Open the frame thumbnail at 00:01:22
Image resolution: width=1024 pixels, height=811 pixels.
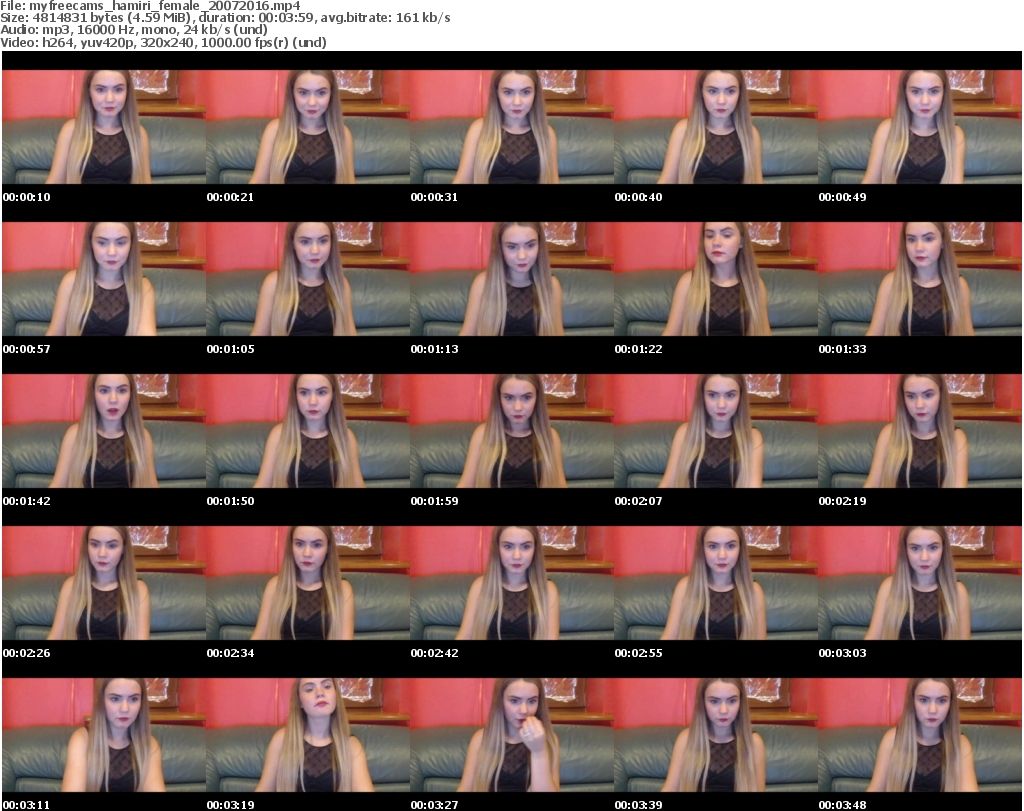716,279
